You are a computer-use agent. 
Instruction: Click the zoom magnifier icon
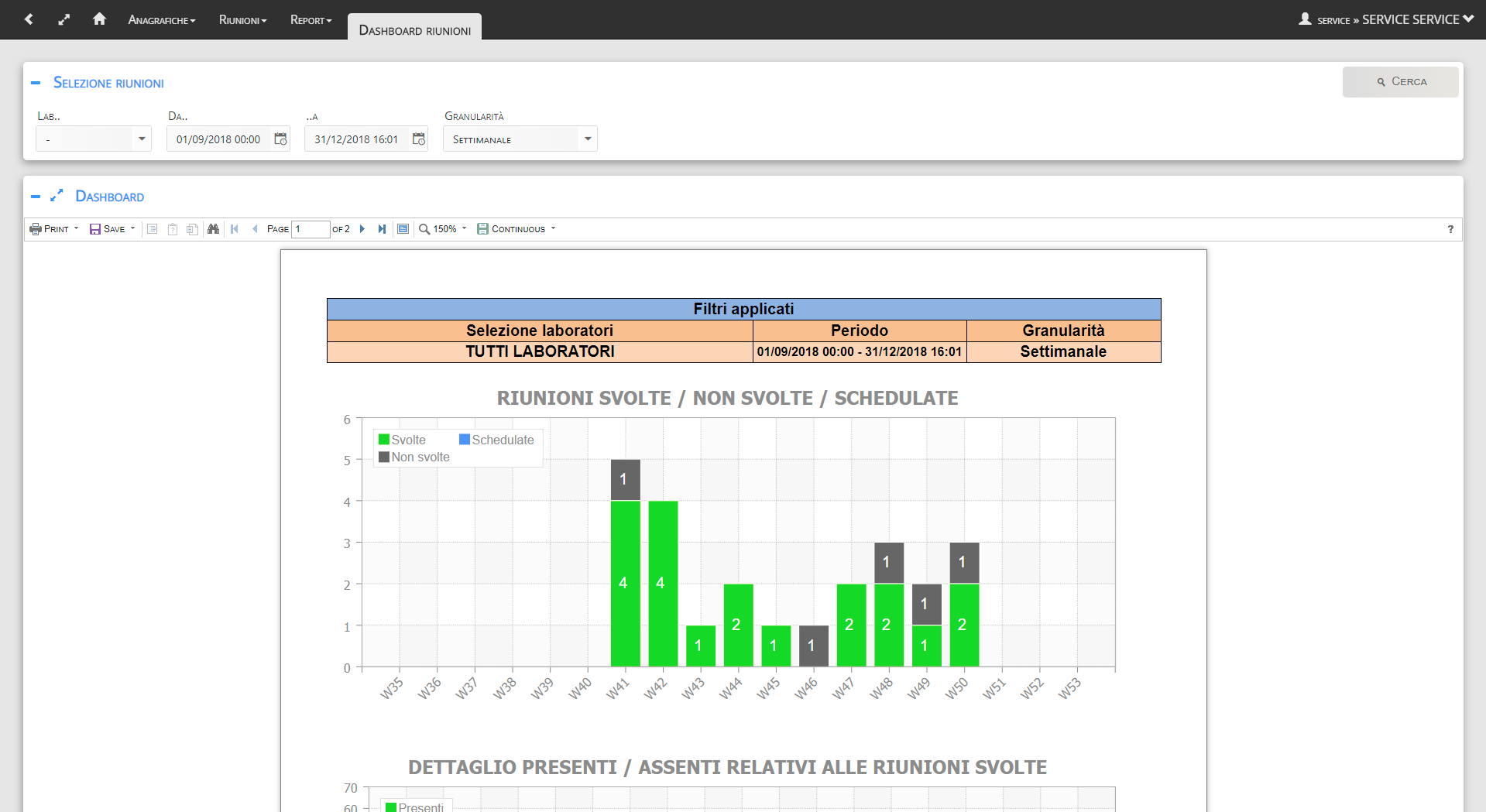click(424, 229)
